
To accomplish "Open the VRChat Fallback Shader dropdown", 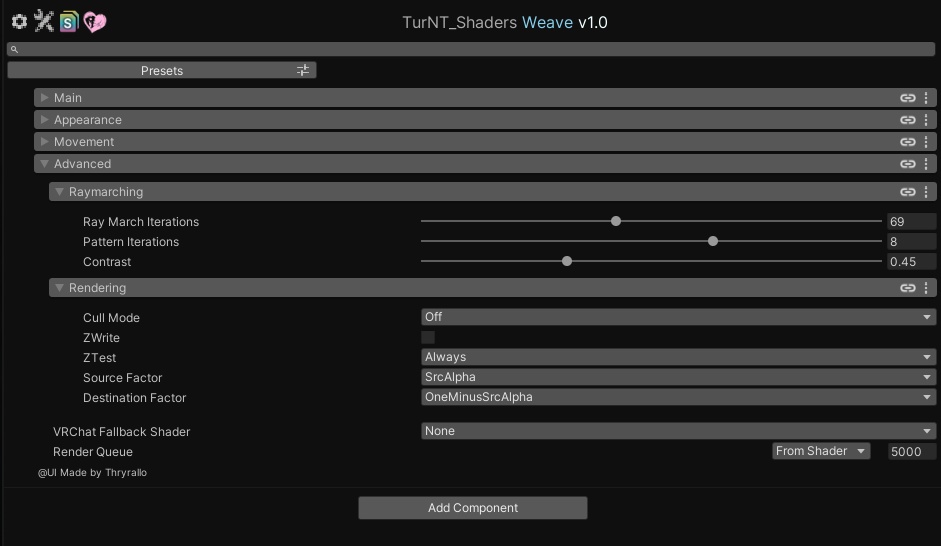I will tap(678, 431).
